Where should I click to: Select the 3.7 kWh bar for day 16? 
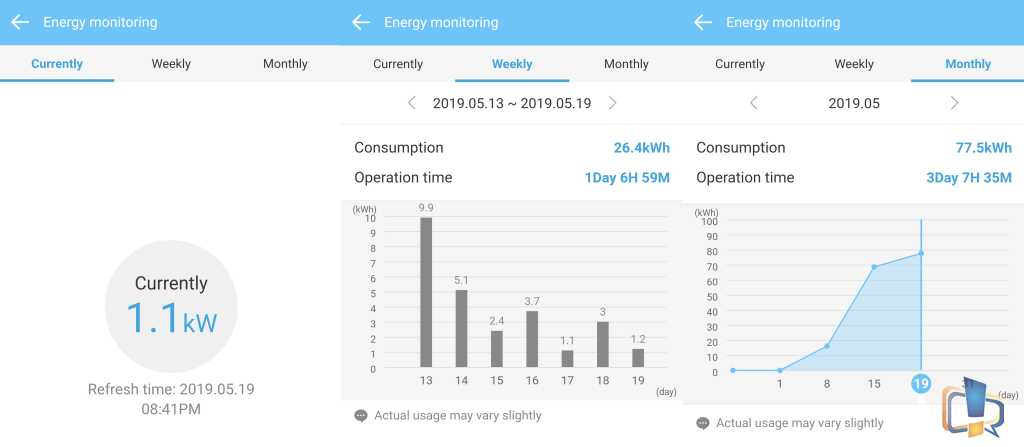tap(532, 339)
